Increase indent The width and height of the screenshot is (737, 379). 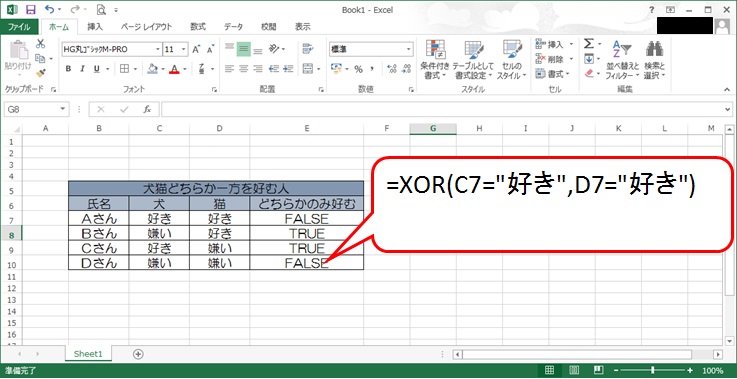[x=289, y=69]
